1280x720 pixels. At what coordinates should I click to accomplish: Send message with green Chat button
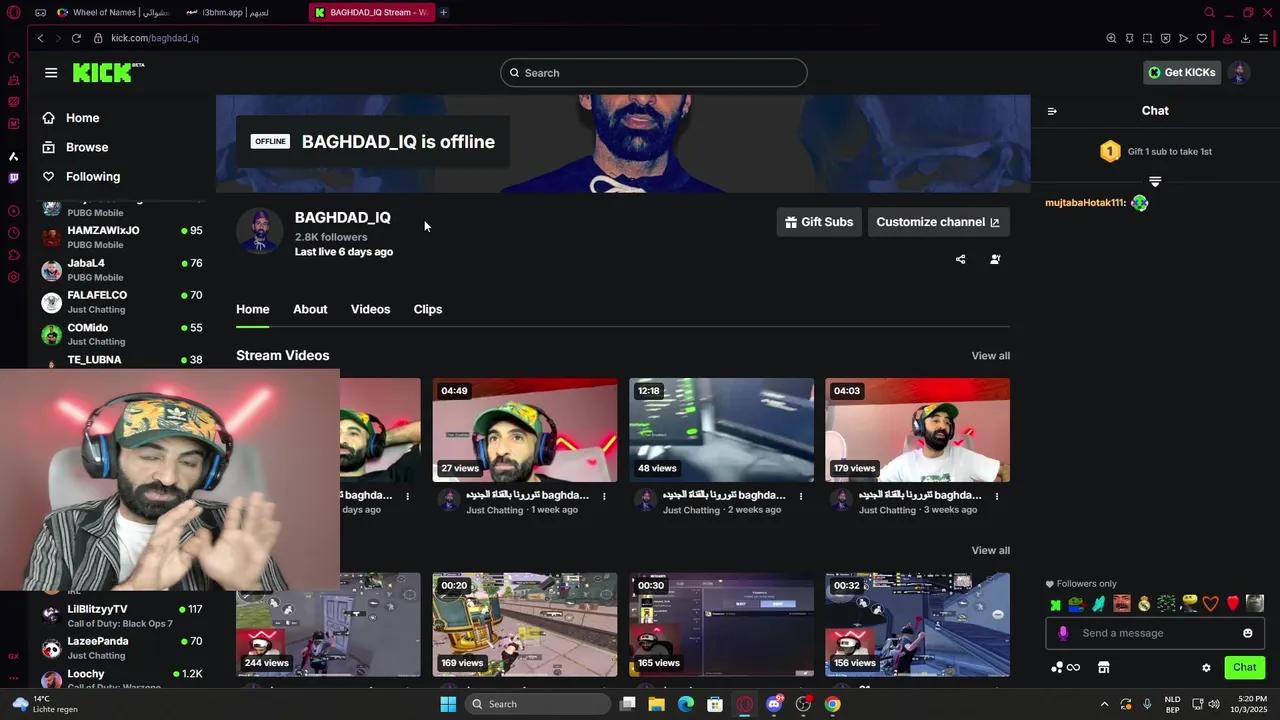tap(1245, 667)
